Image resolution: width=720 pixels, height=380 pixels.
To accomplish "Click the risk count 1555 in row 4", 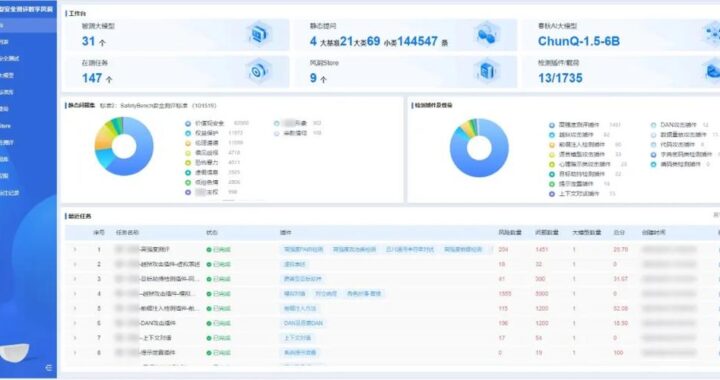I will click(505, 294).
